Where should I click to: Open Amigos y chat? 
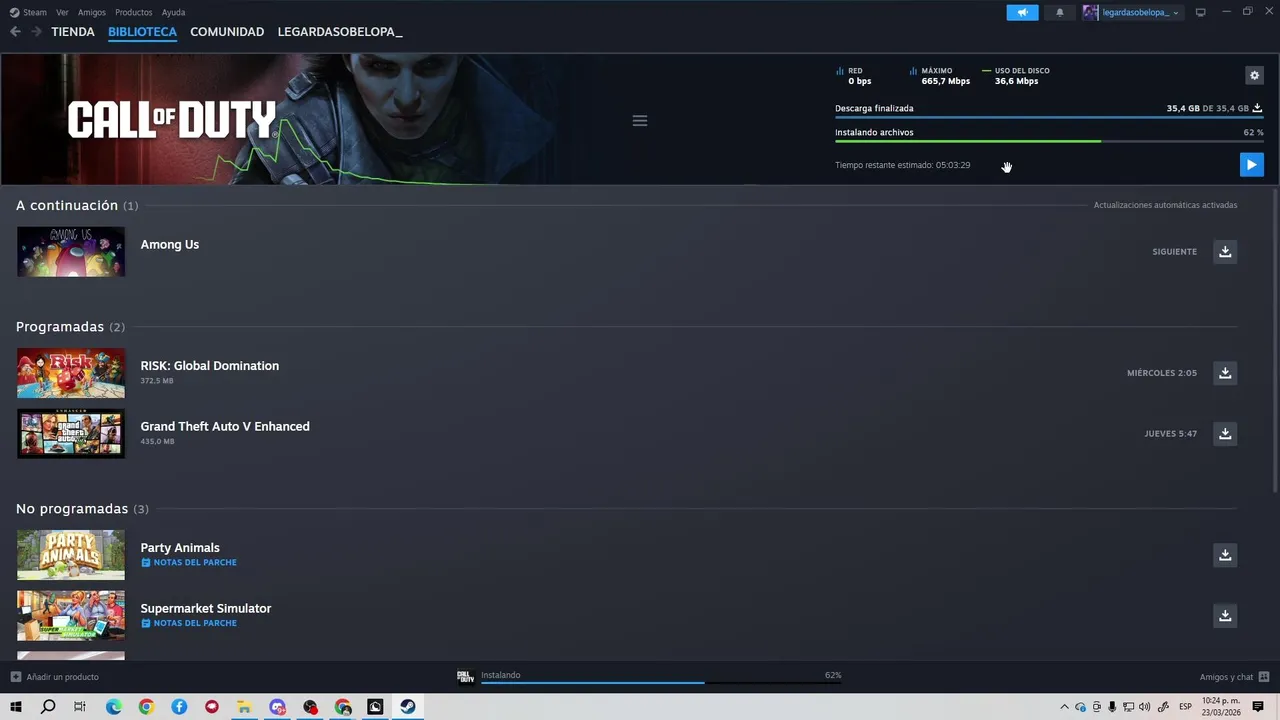pyautogui.click(x=1234, y=677)
